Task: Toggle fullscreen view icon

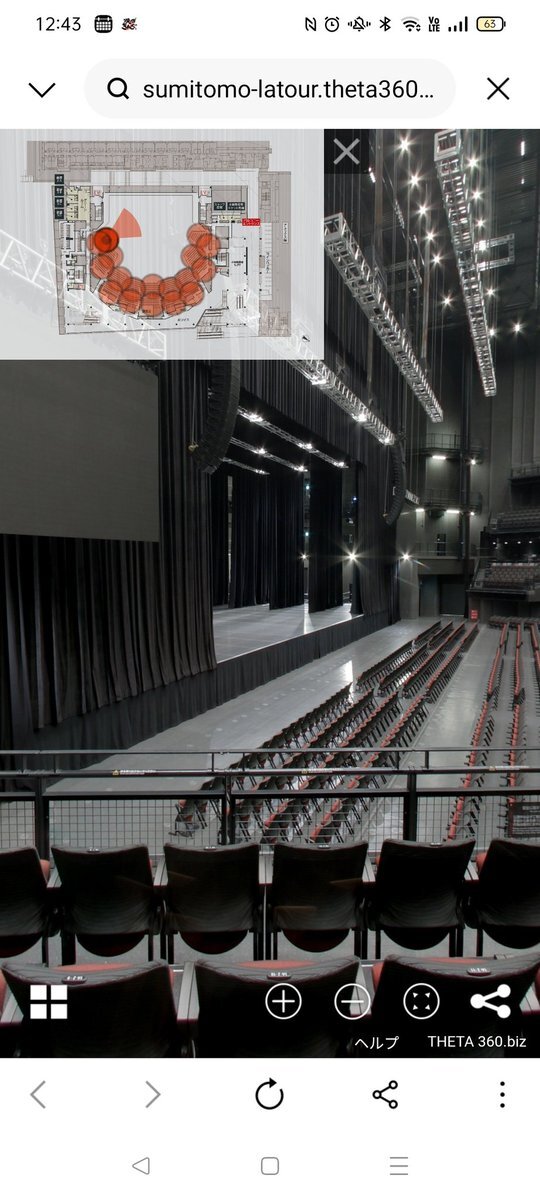Action: tap(421, 1001)
